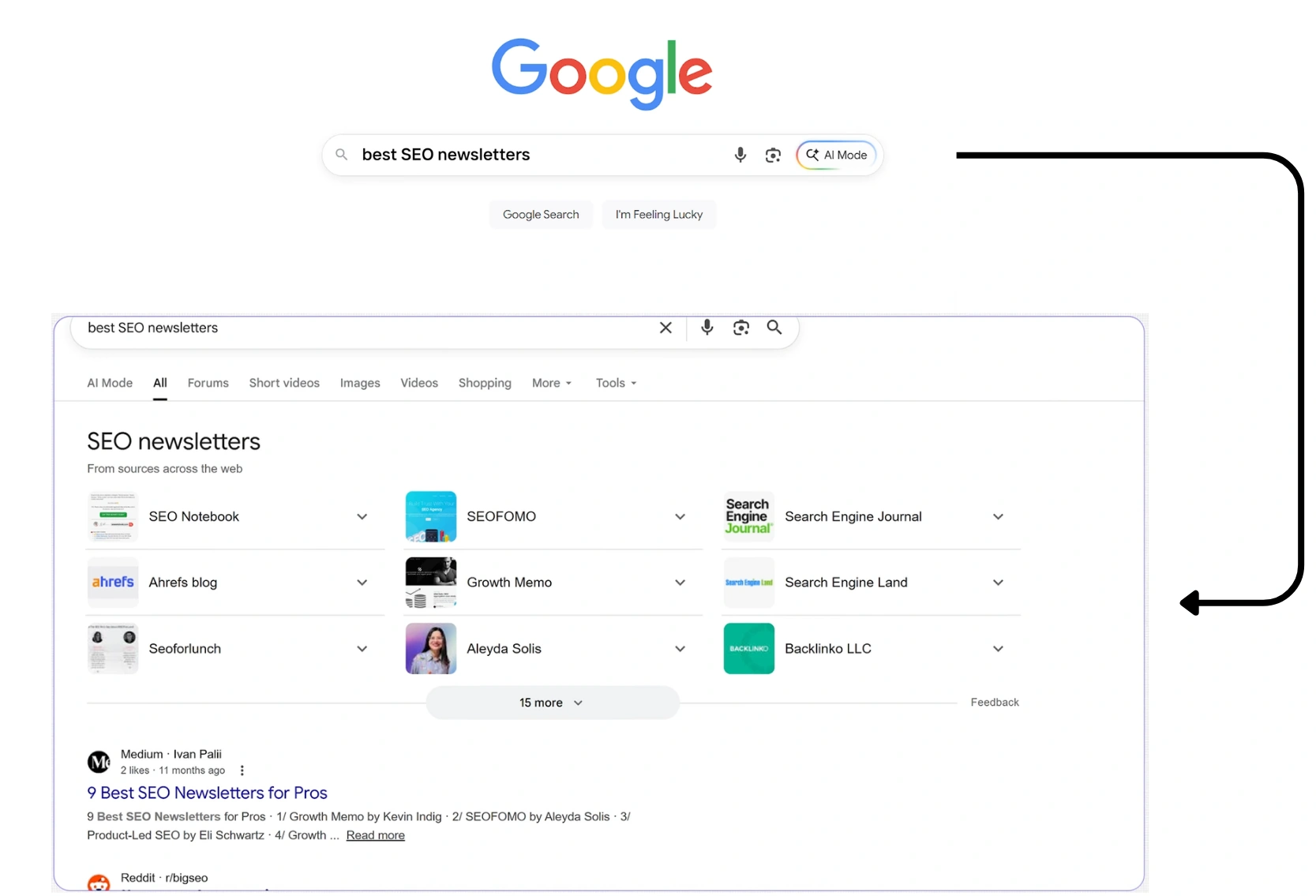This screenshot has height=896, width=1316.
Task: Open AI Mode button in homepage search box
Action: (x=836, y=155)
